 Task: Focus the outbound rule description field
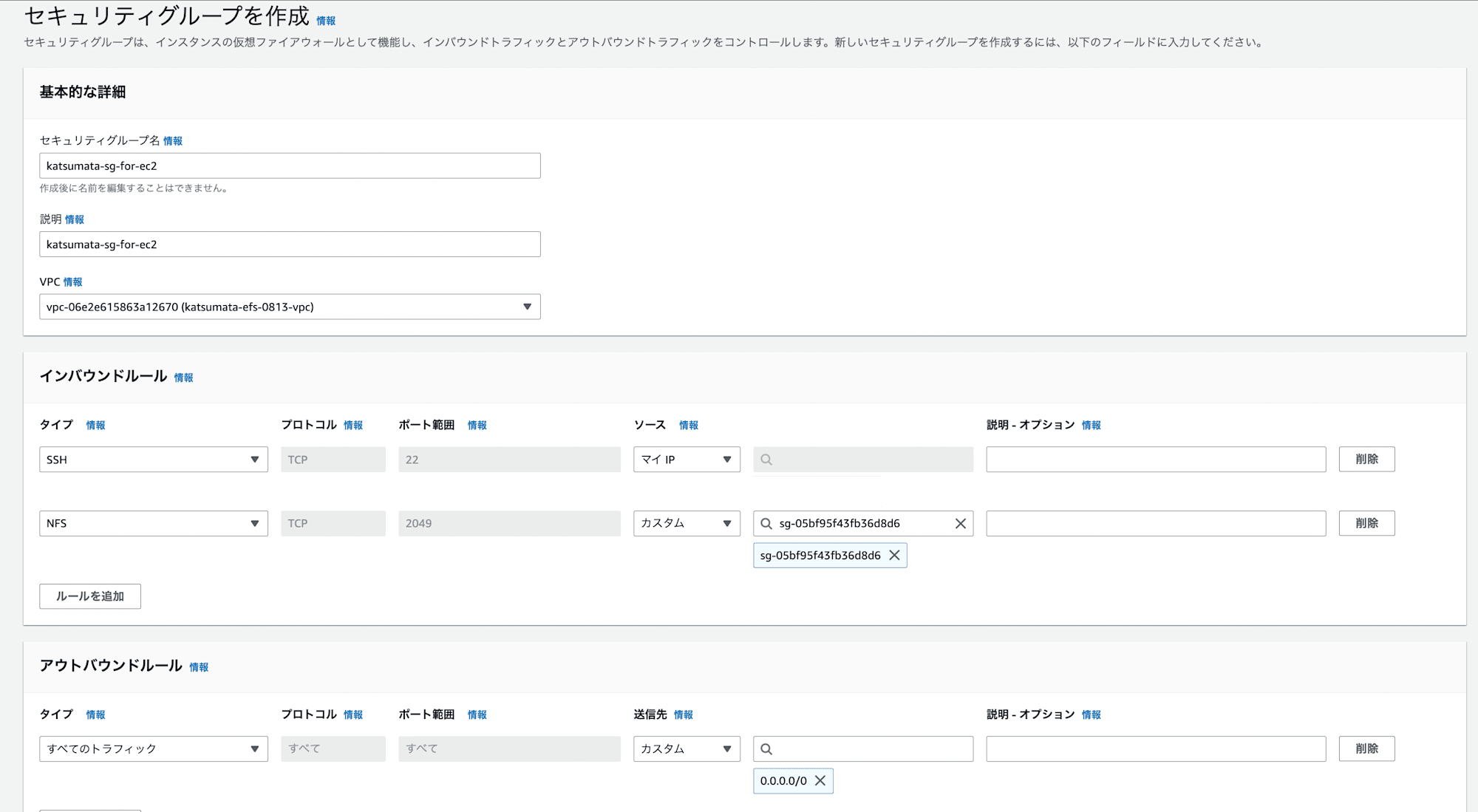pos(1156,749)
